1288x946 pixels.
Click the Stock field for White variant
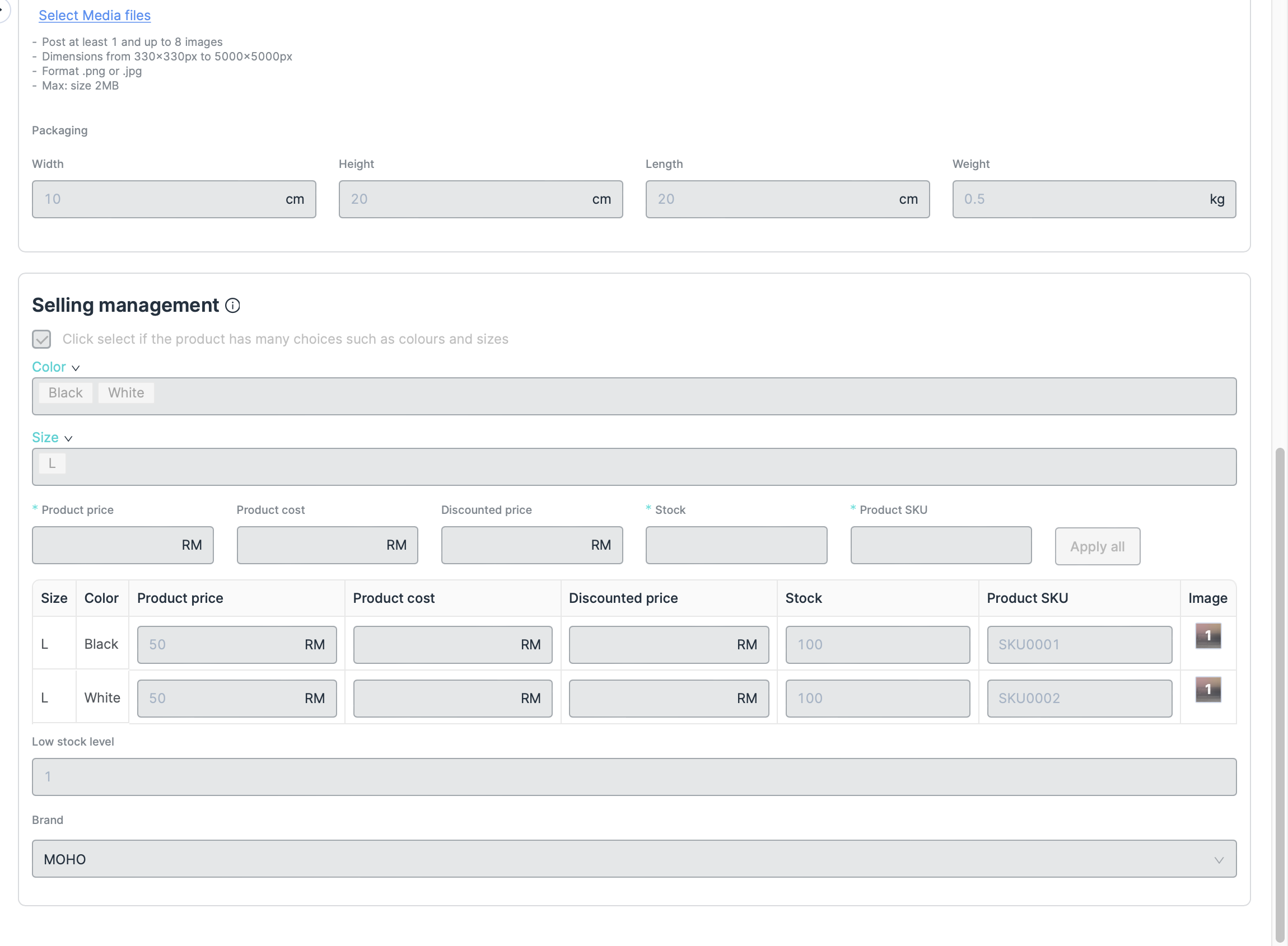(877, 699)
